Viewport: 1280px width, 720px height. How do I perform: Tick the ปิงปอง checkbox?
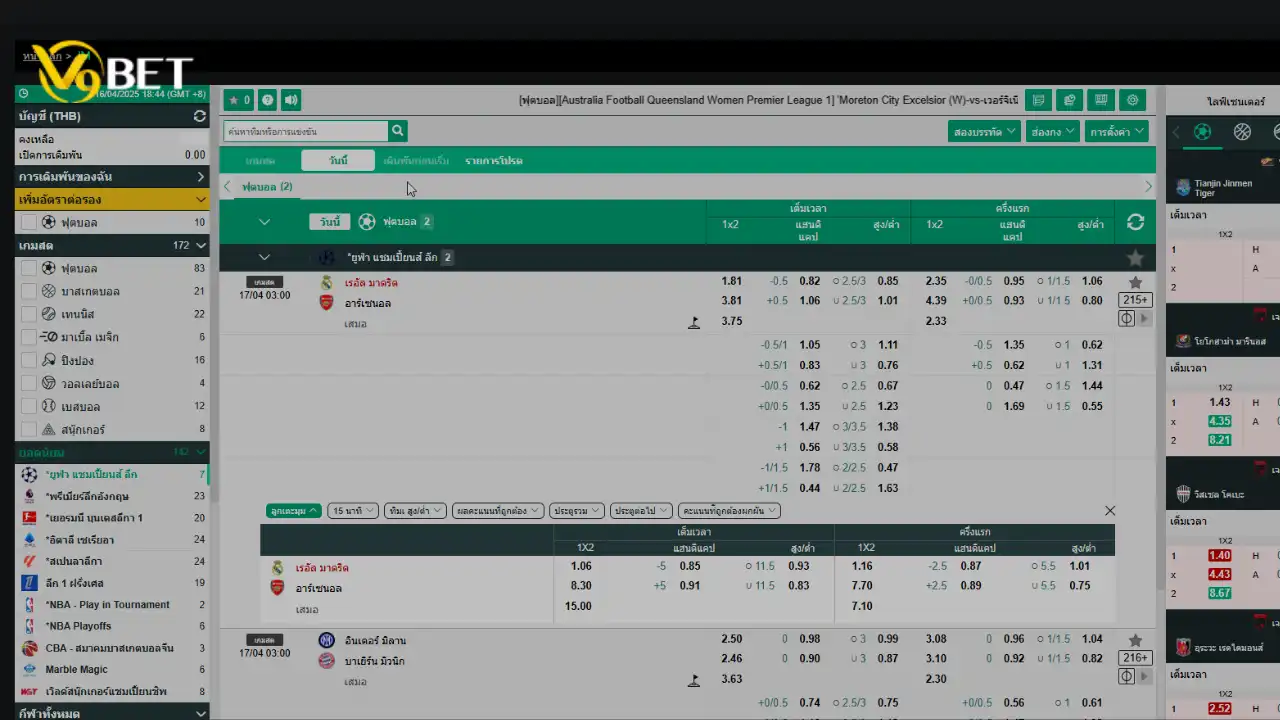(29, 360)
